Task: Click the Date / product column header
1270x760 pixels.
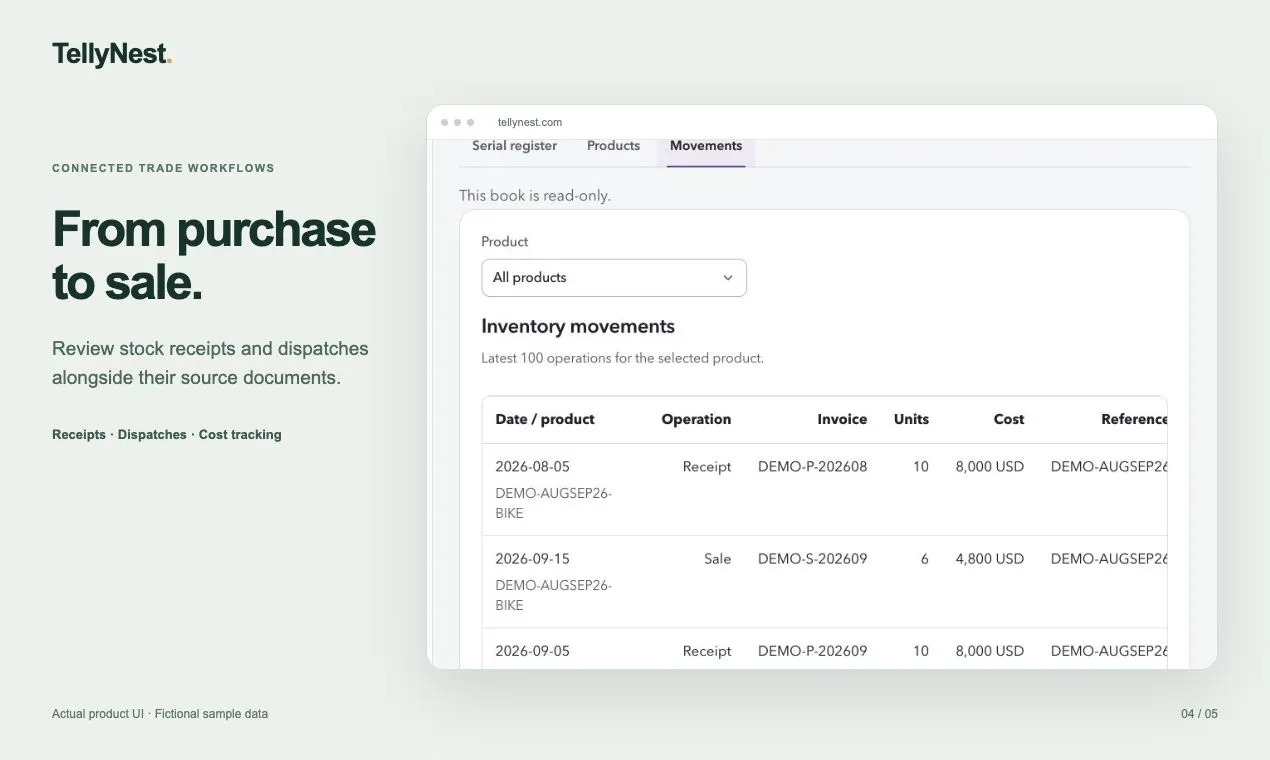Action: pos(545,419)
